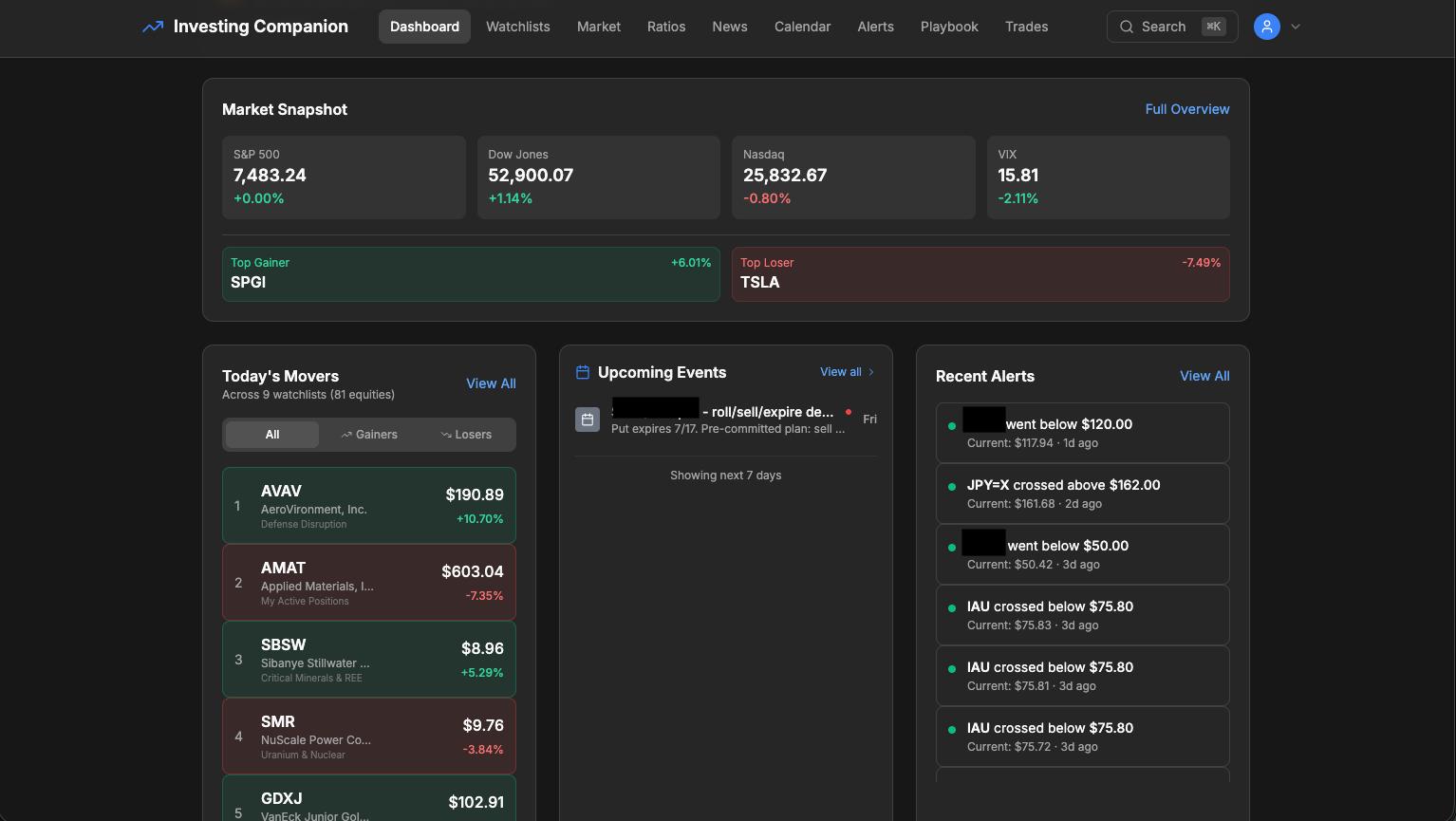Focus the Search box in the top bar
This screenshot has width=1456, height=821.
tap(1172, 27)
